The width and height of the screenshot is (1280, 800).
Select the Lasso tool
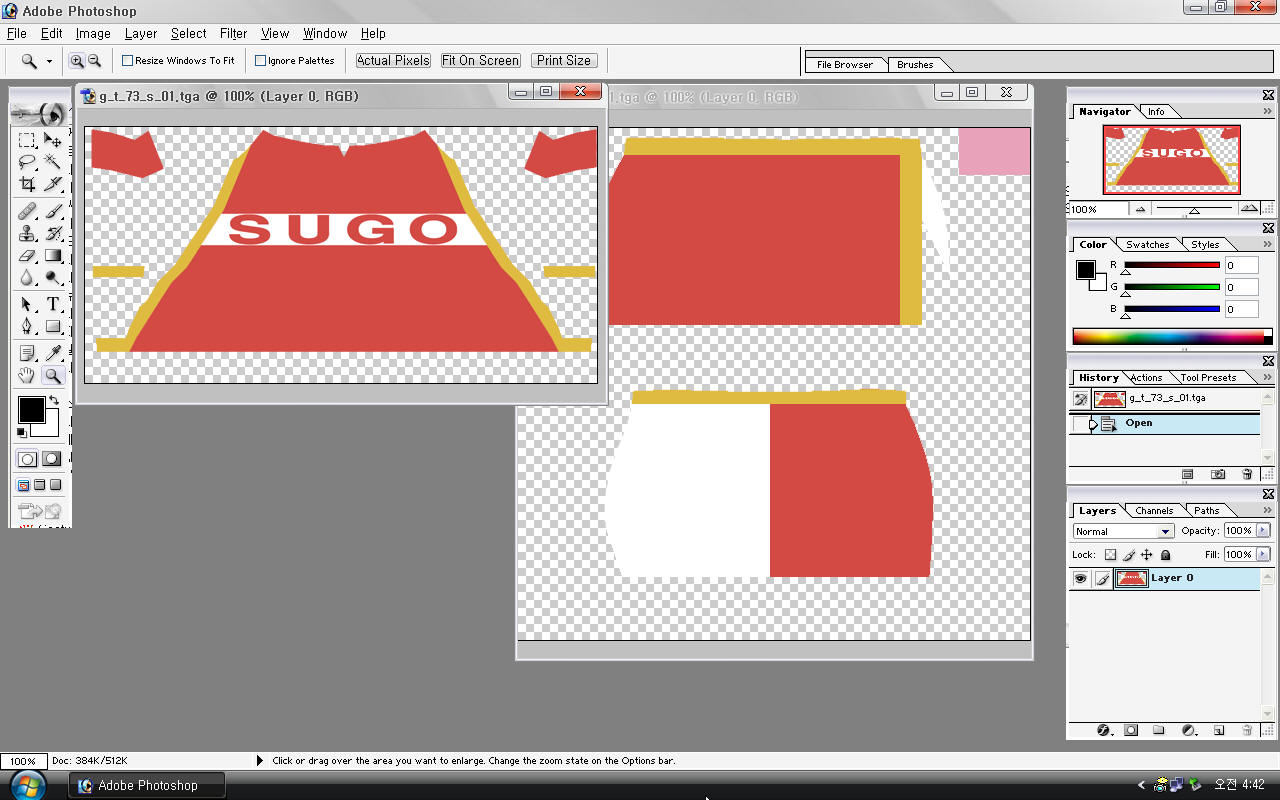28,162
